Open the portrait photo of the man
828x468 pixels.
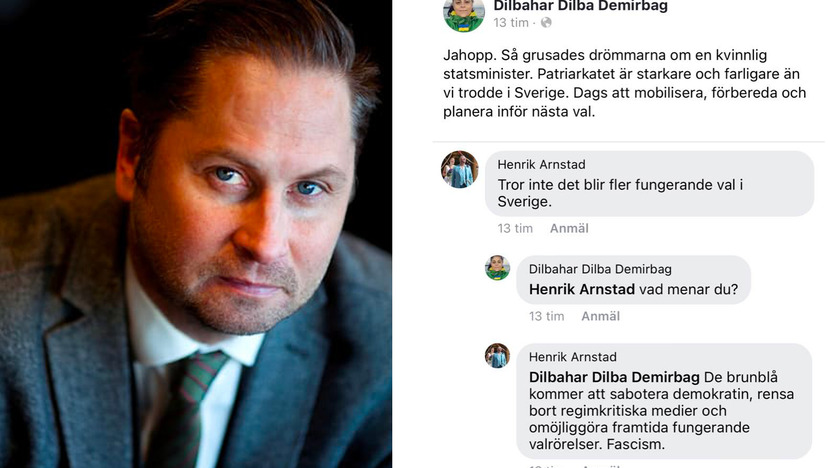[196, 234]
